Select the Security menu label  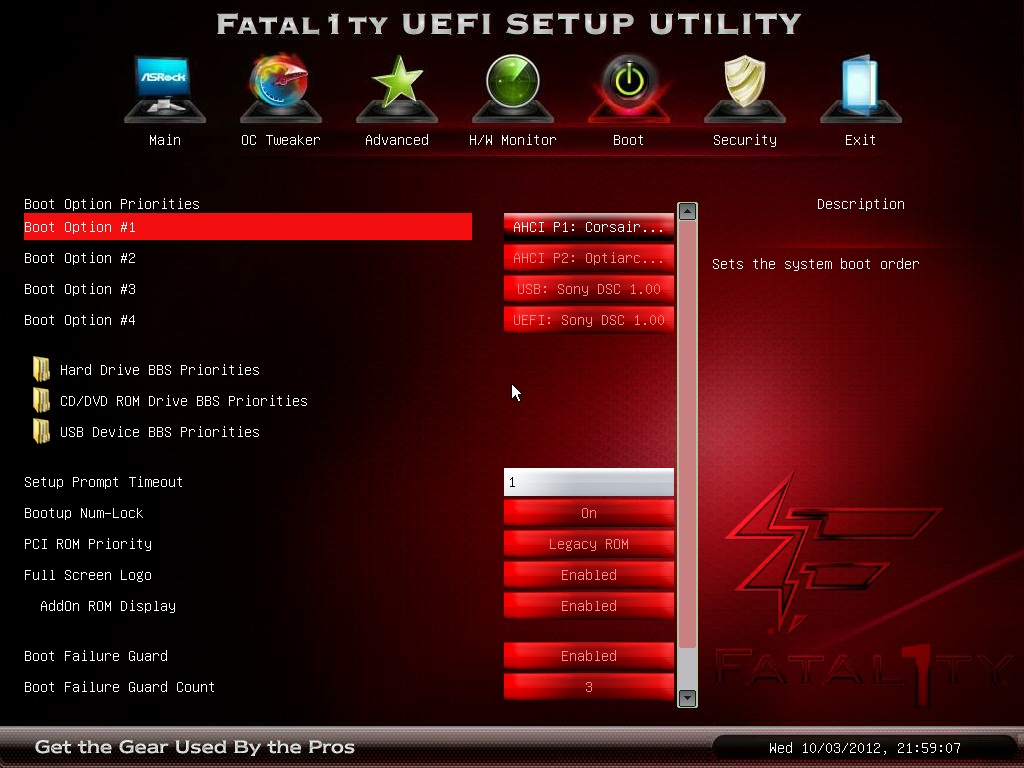[x=744, y=140]
